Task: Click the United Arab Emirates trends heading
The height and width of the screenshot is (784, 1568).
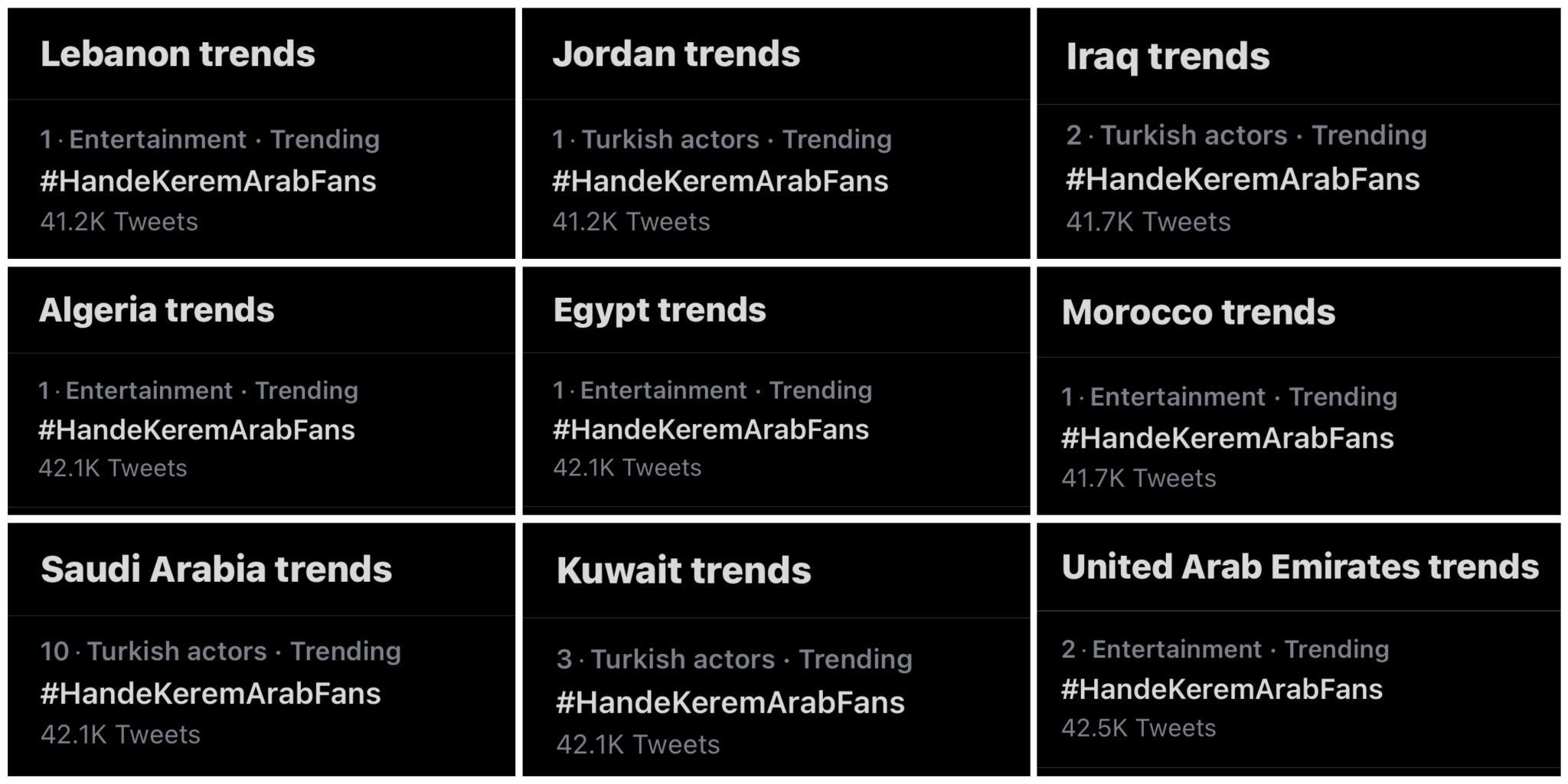Action: click(1300, 567)
